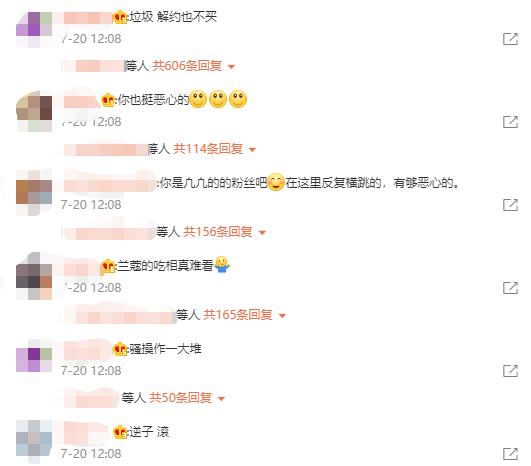Open the 共606条回复 text link
The image size is (531, 466).
pos(187,66)
